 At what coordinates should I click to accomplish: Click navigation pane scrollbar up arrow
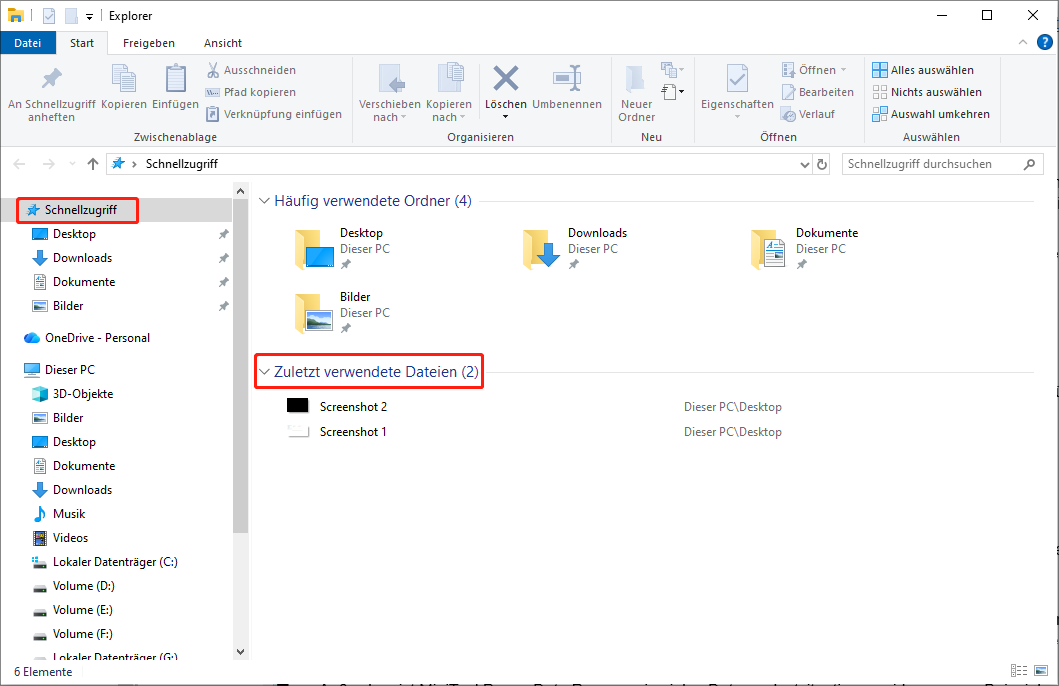click(240, 192)
